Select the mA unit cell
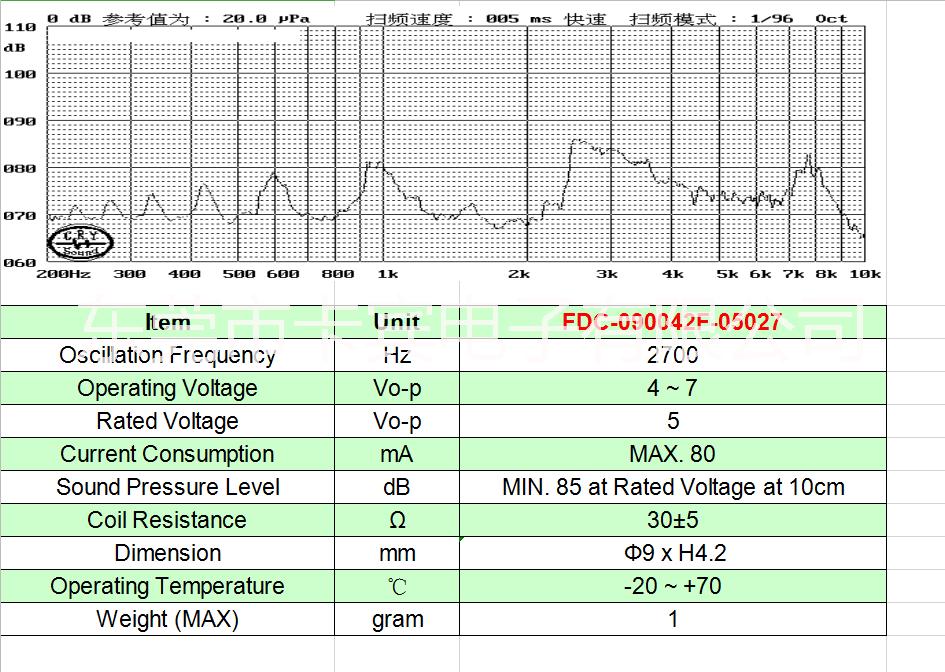 pyautogui.click(x=397, y=454)
